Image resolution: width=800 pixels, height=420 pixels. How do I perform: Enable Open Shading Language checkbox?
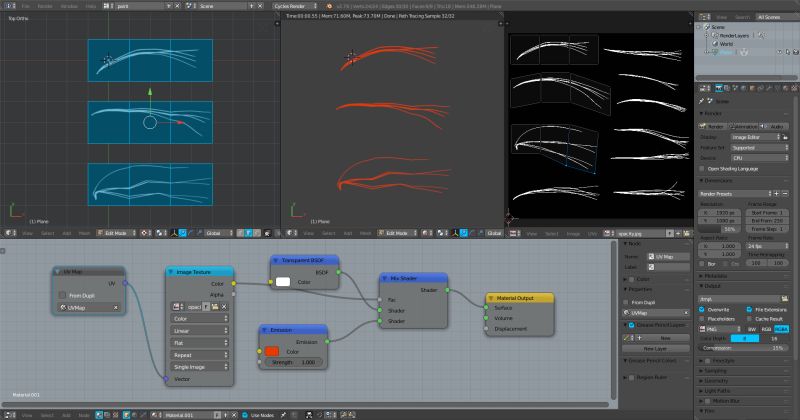coord(702,168)
